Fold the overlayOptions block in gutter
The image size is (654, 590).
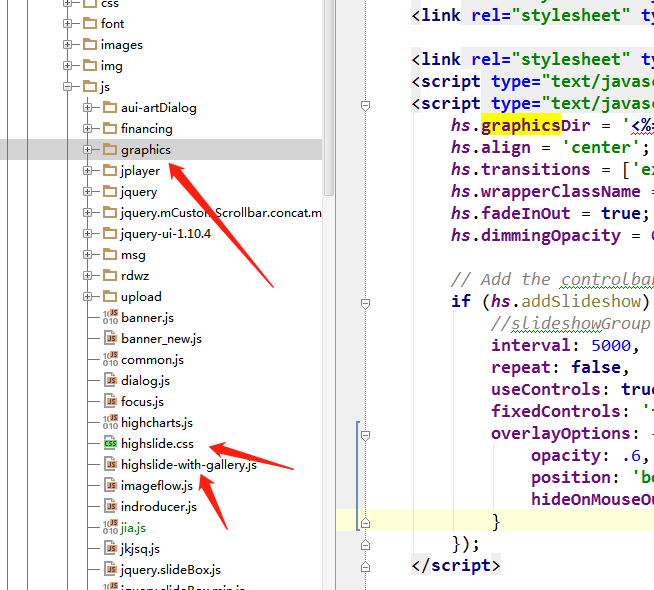[x=365, y=436]
